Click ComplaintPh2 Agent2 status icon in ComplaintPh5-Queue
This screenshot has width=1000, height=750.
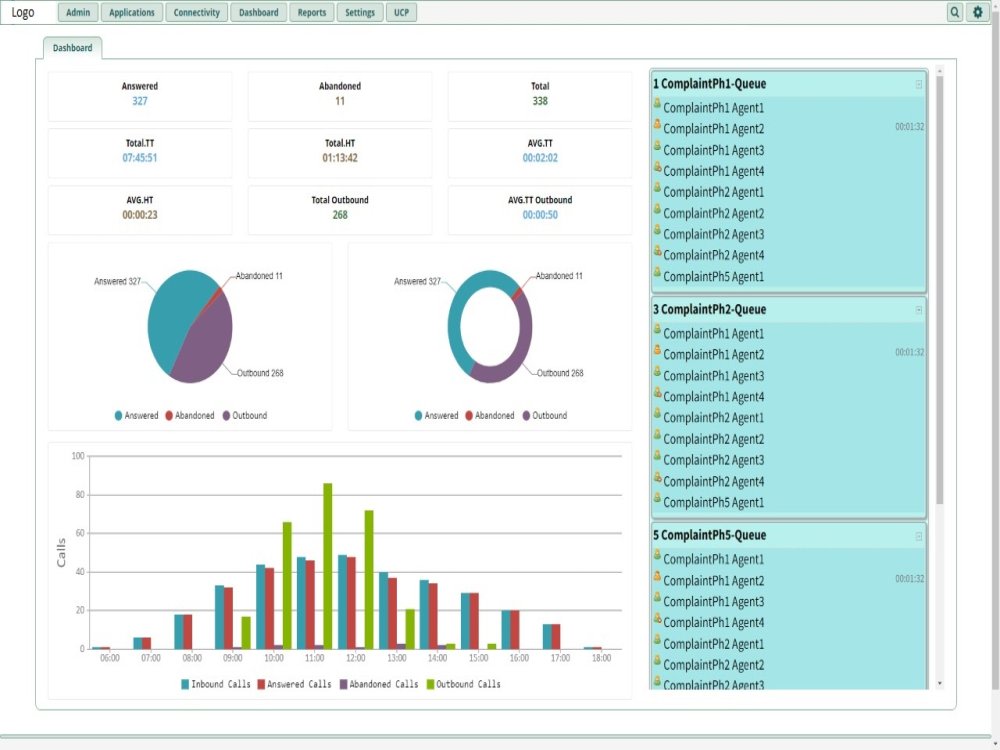coord(657,661)
